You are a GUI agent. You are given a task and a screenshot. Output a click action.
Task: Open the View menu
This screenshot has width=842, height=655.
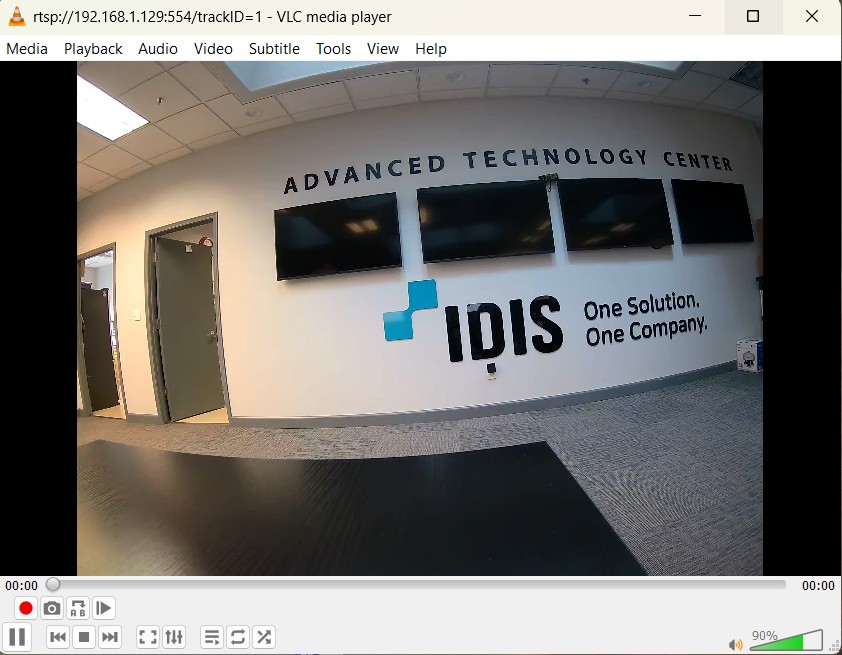tap(383, 49)
